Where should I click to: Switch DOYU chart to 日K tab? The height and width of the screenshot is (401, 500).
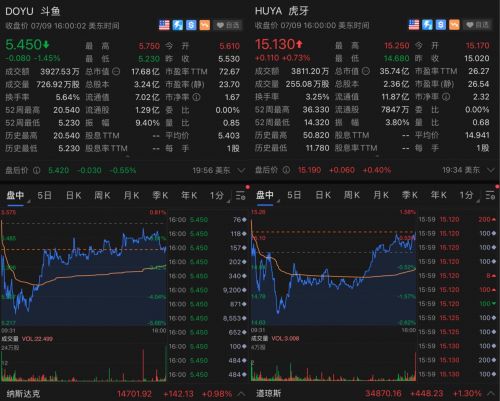pos(74,195)
